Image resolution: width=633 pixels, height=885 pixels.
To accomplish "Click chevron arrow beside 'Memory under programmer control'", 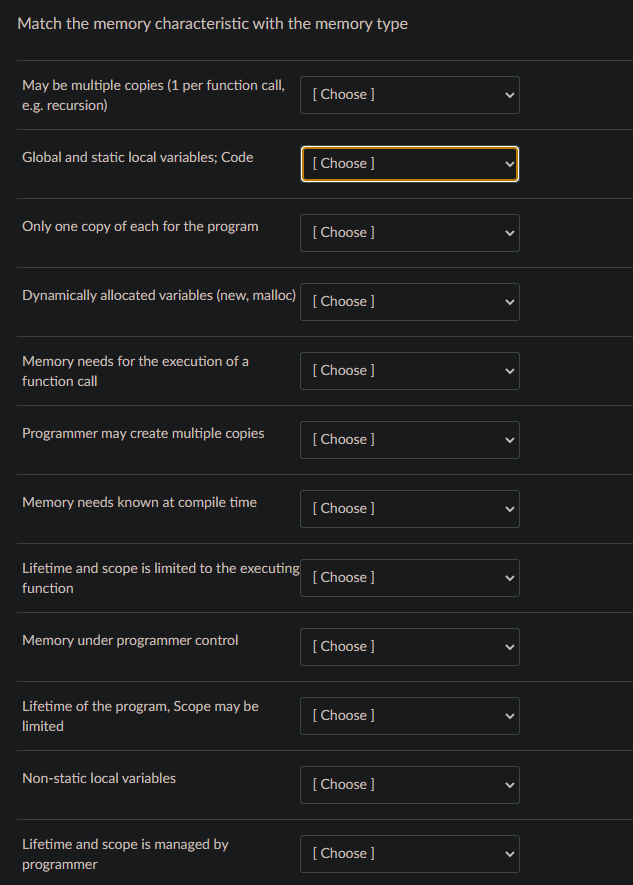I will coord(509,647).
